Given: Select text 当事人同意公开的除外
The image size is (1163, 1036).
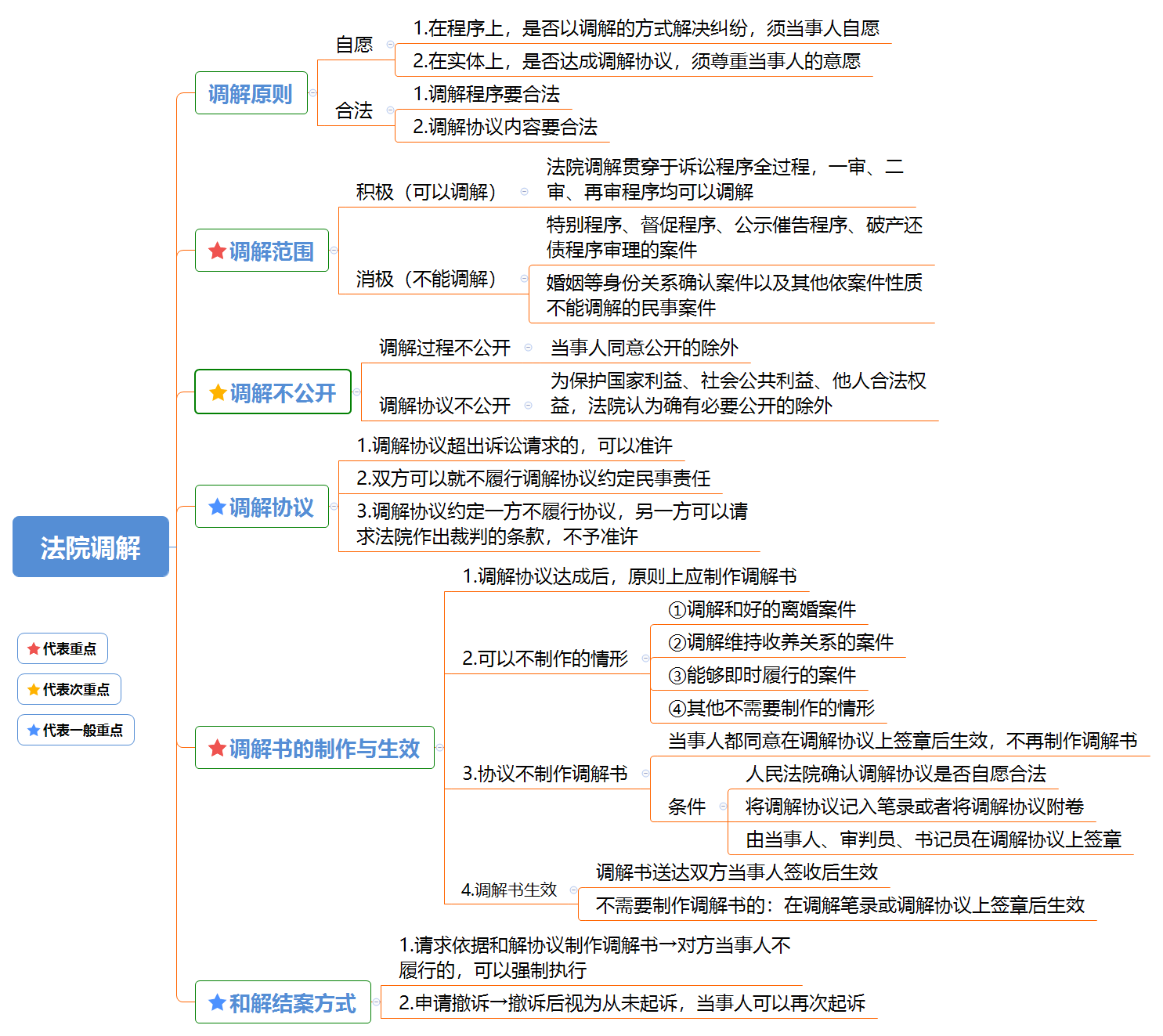Looking at the screenshot, I should pyautogui.click(x=645, y=348).
